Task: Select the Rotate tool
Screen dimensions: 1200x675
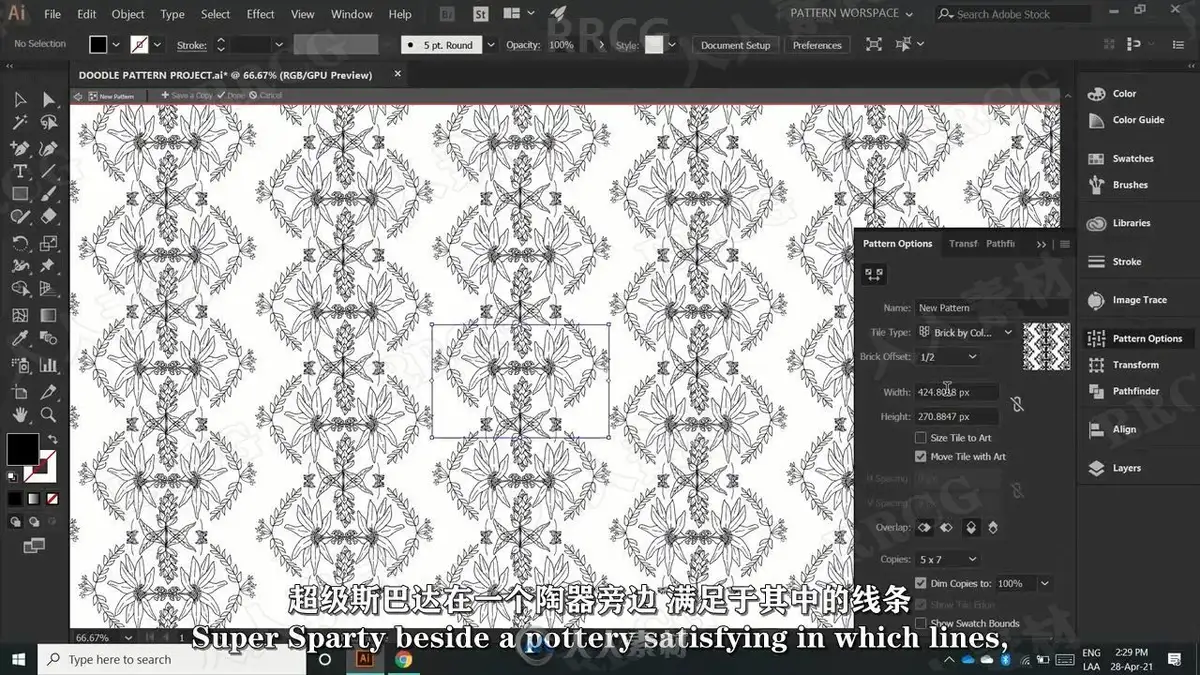Action: (x=20, y=243)
